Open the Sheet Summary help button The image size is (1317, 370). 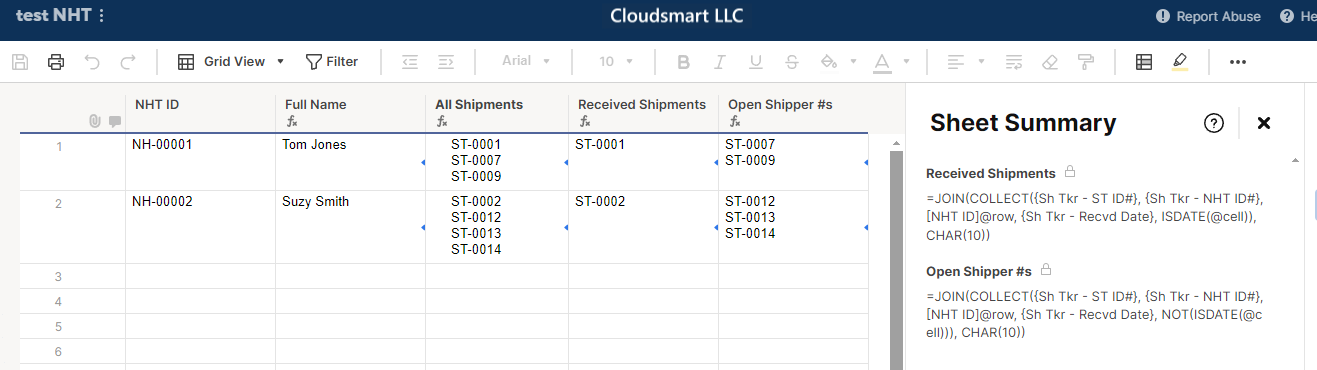[x=1214, y=123]
